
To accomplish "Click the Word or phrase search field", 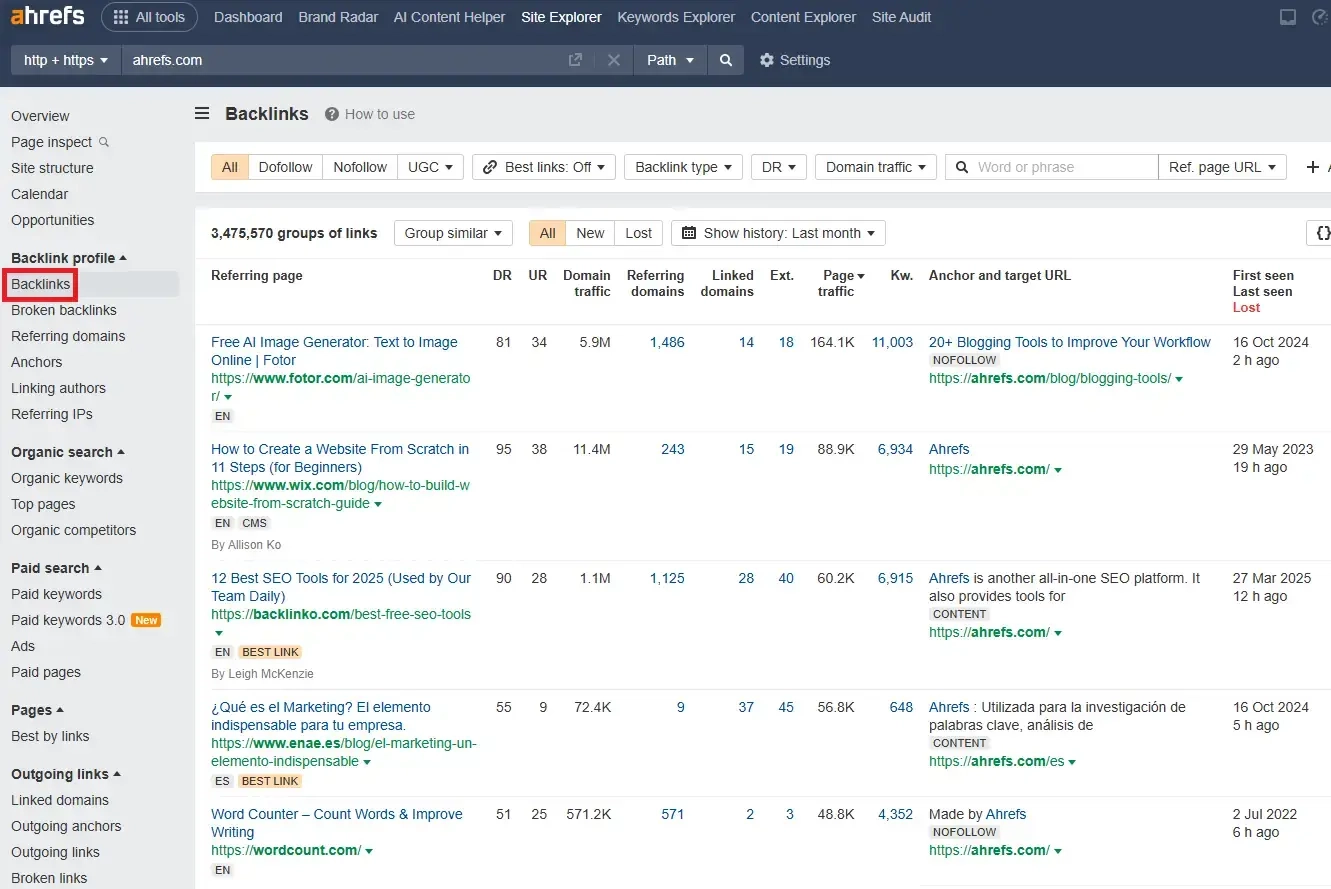I will [1060, 167].
